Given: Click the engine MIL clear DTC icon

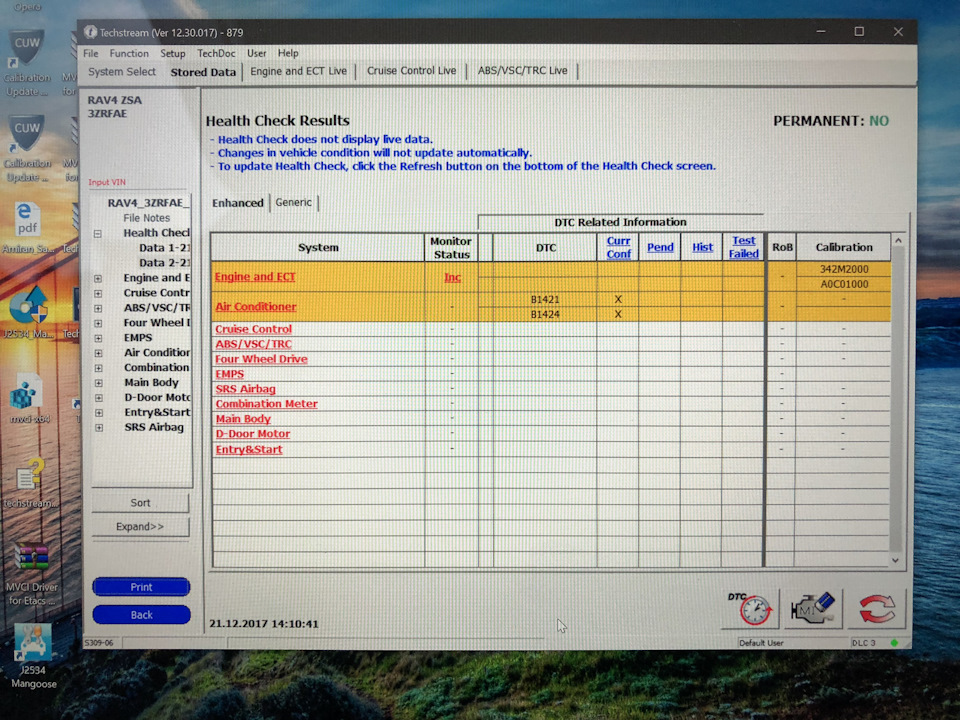Looking at the screenshot, I should pyautogui.click(x=812, y=609).
